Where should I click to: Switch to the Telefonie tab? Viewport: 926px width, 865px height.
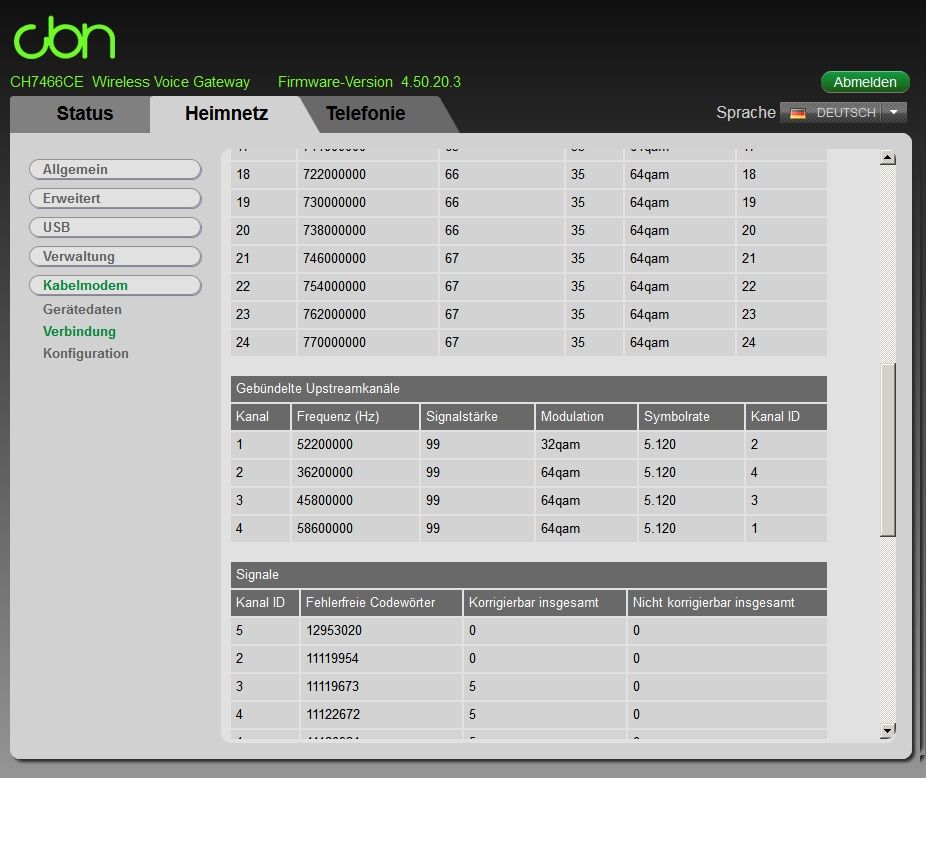click(x=366, y=113)
